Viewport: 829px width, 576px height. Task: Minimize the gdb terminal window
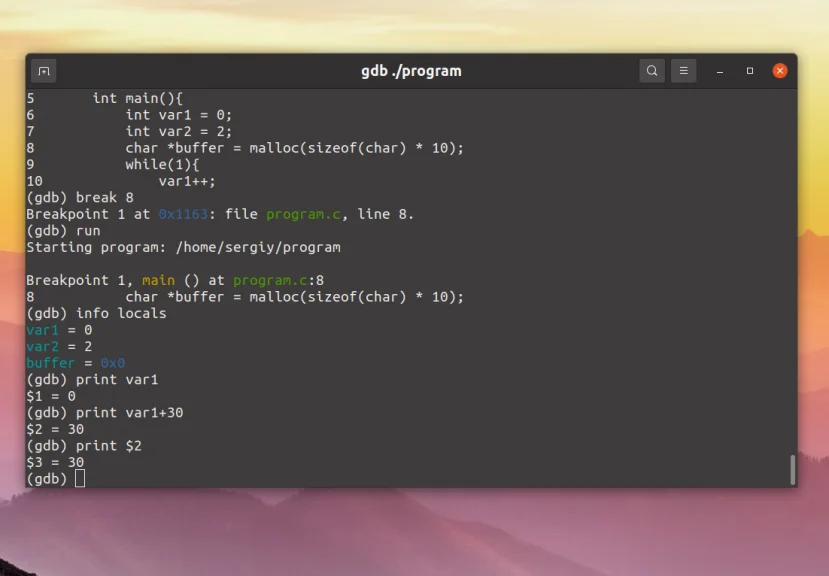pyautogui.click(x=720, y=71)
